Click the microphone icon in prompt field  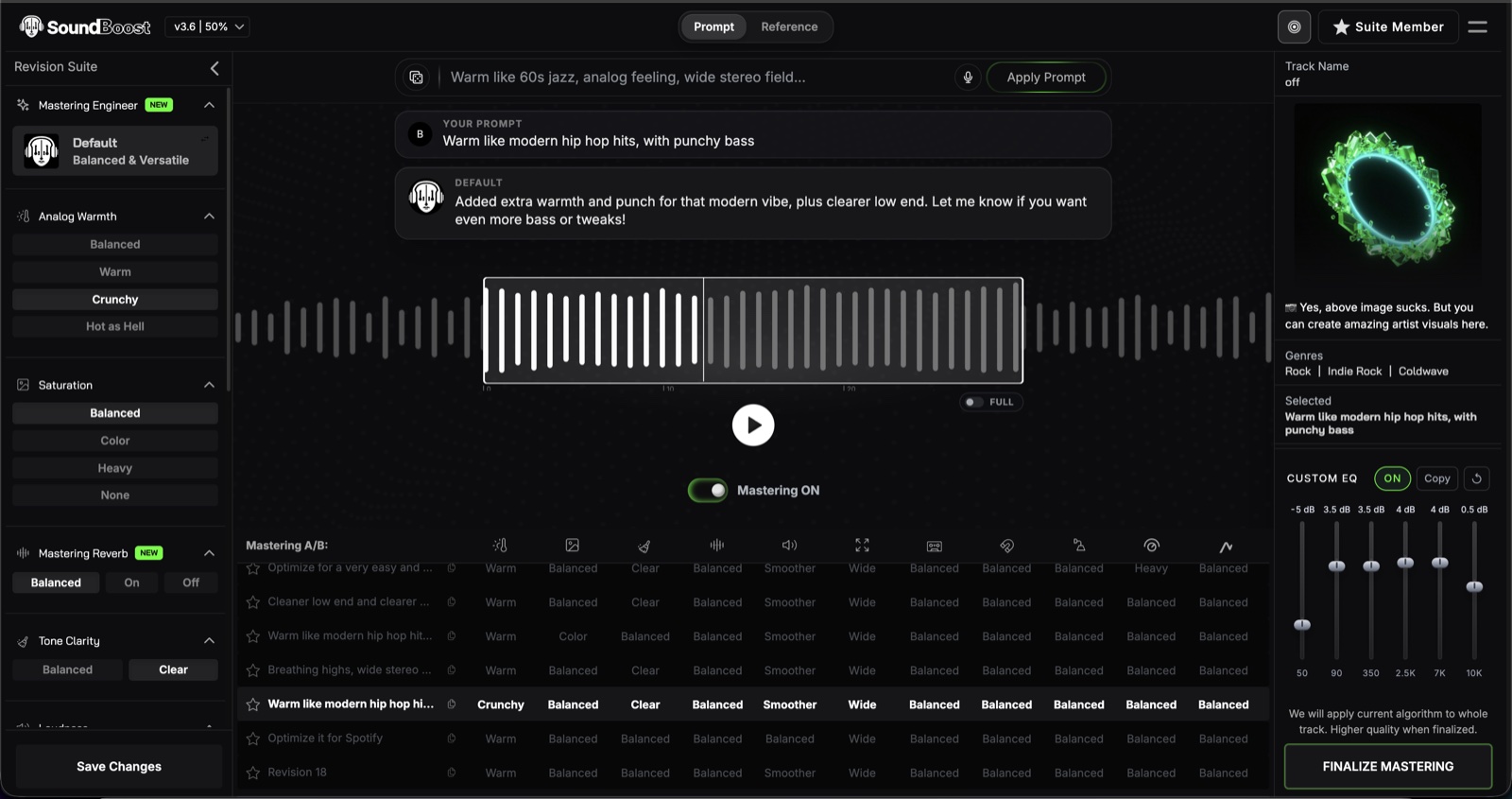point(968,78)
